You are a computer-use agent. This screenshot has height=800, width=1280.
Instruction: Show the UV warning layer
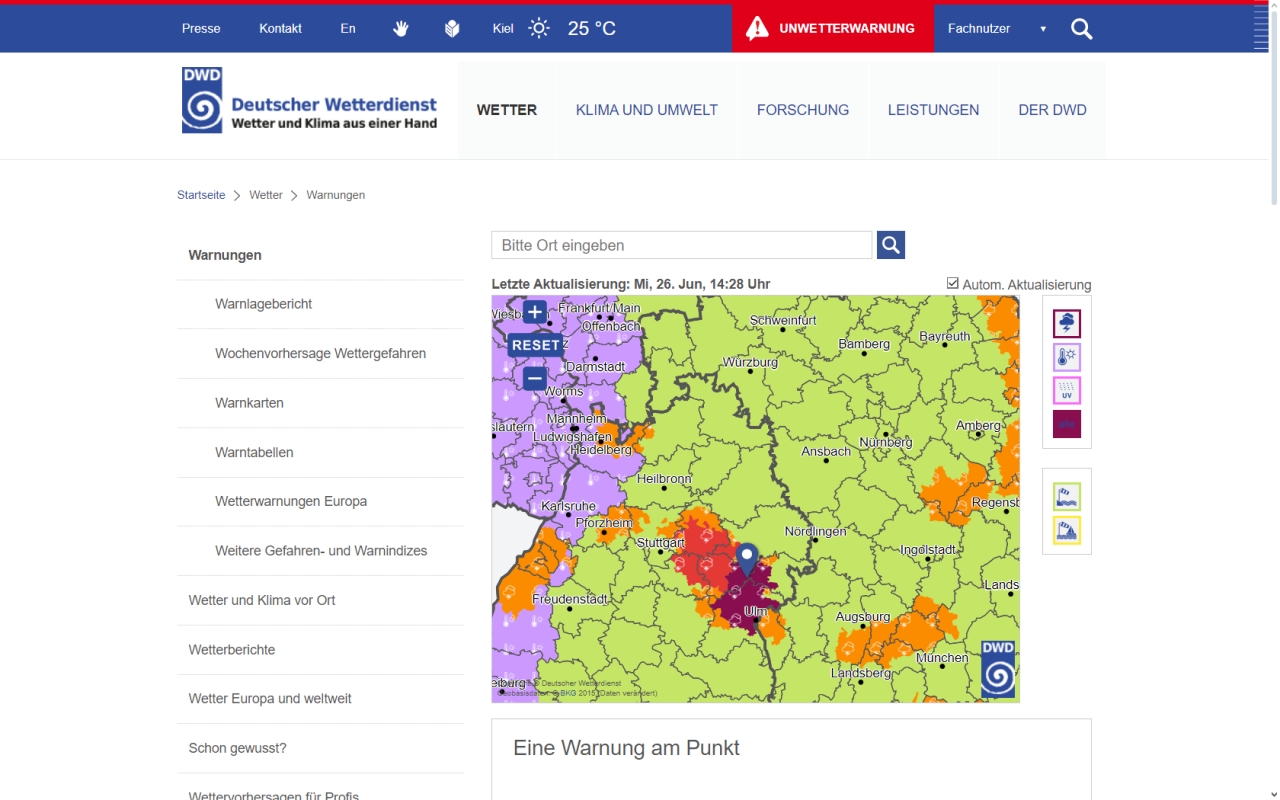(1066, 390)
